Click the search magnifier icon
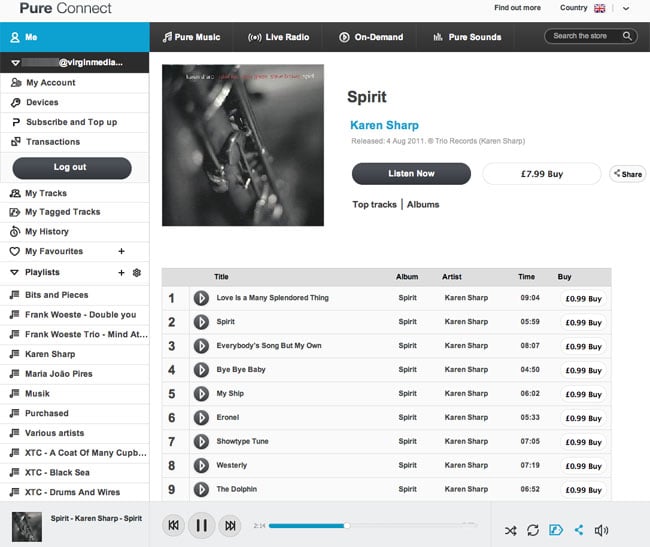This screenshot has height=547, width=650. (627, 36)
